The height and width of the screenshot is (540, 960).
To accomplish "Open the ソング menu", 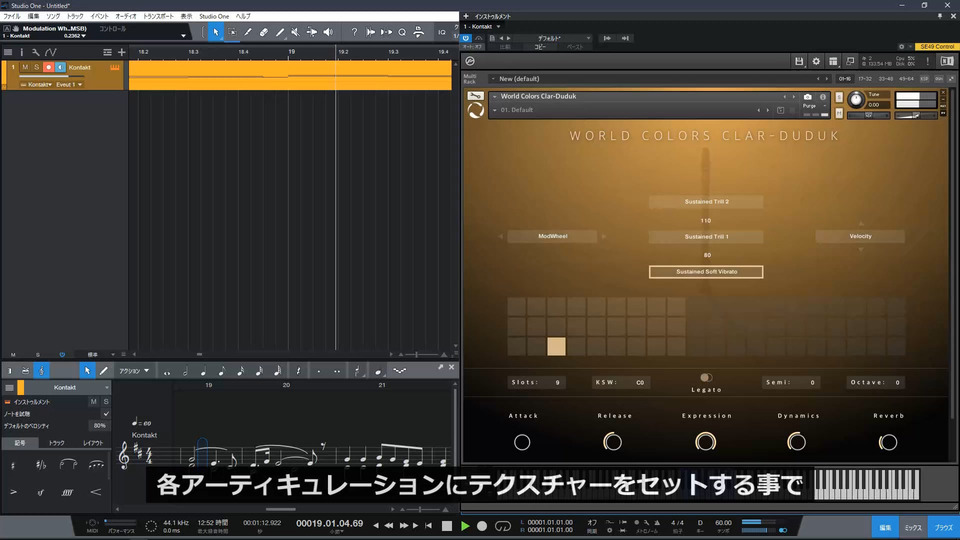I will coord(53,17).
